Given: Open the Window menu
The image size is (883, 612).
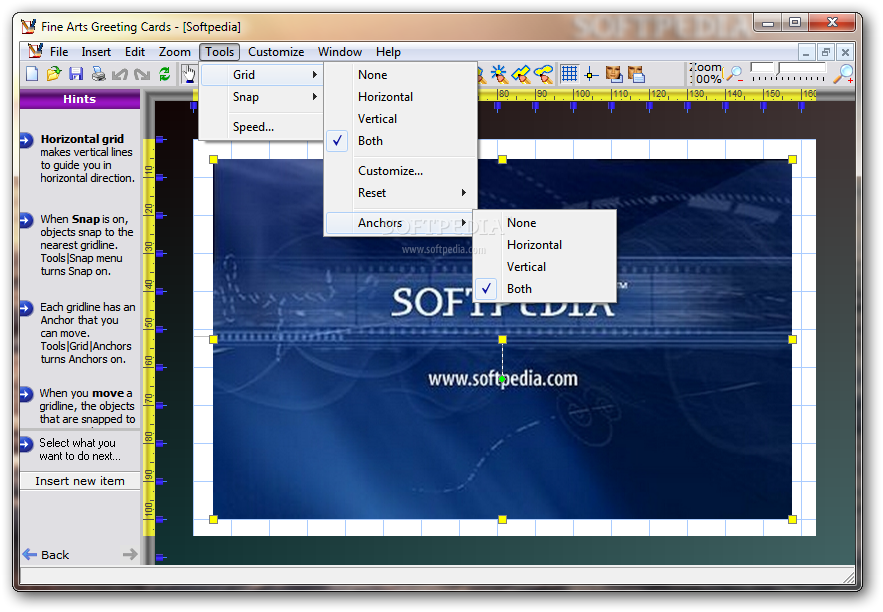Looking at the screenshot, I should tap(340, 52).
